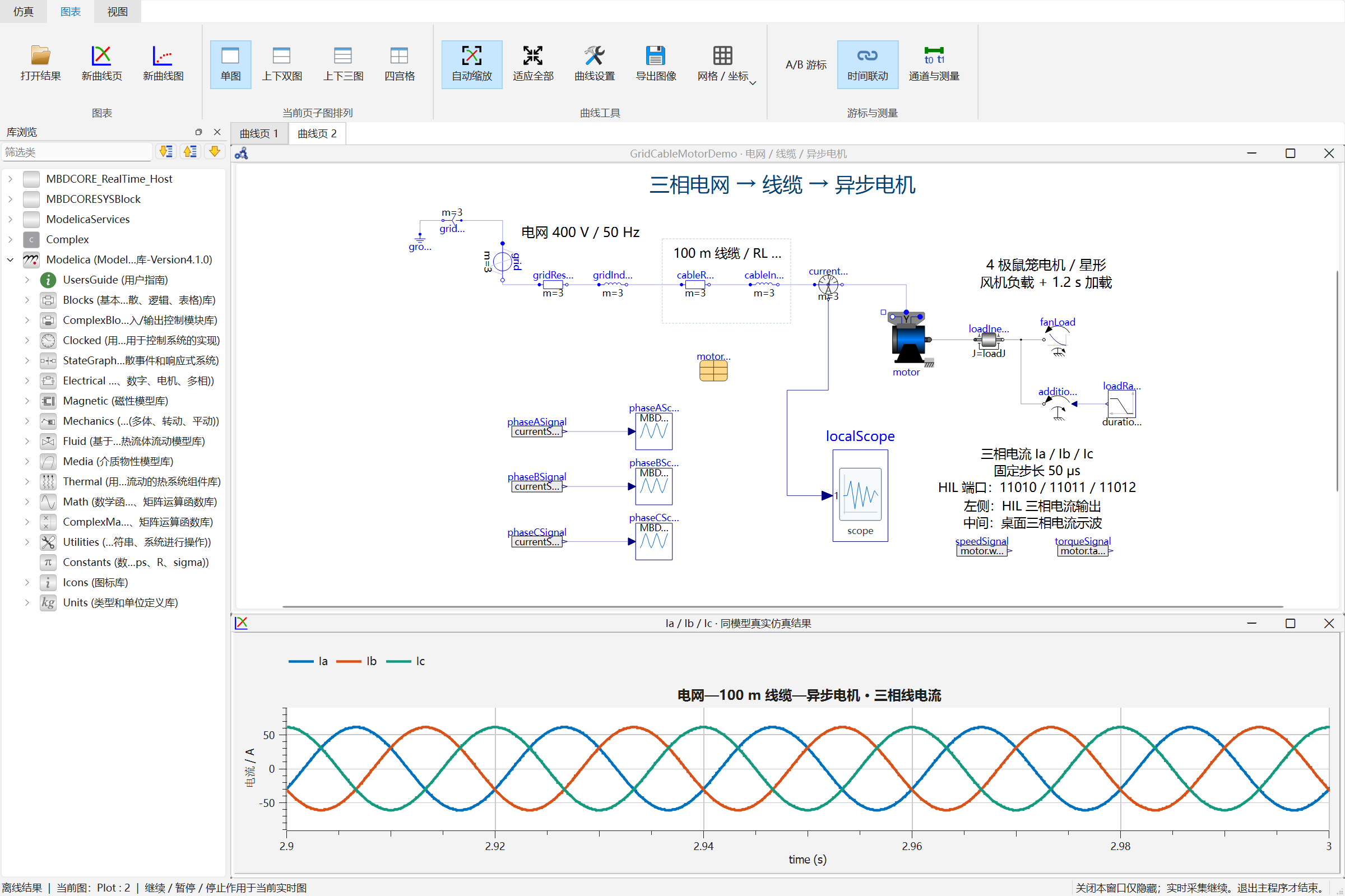
Task: Click the current sensor component
Action: [x=828, y=284]
